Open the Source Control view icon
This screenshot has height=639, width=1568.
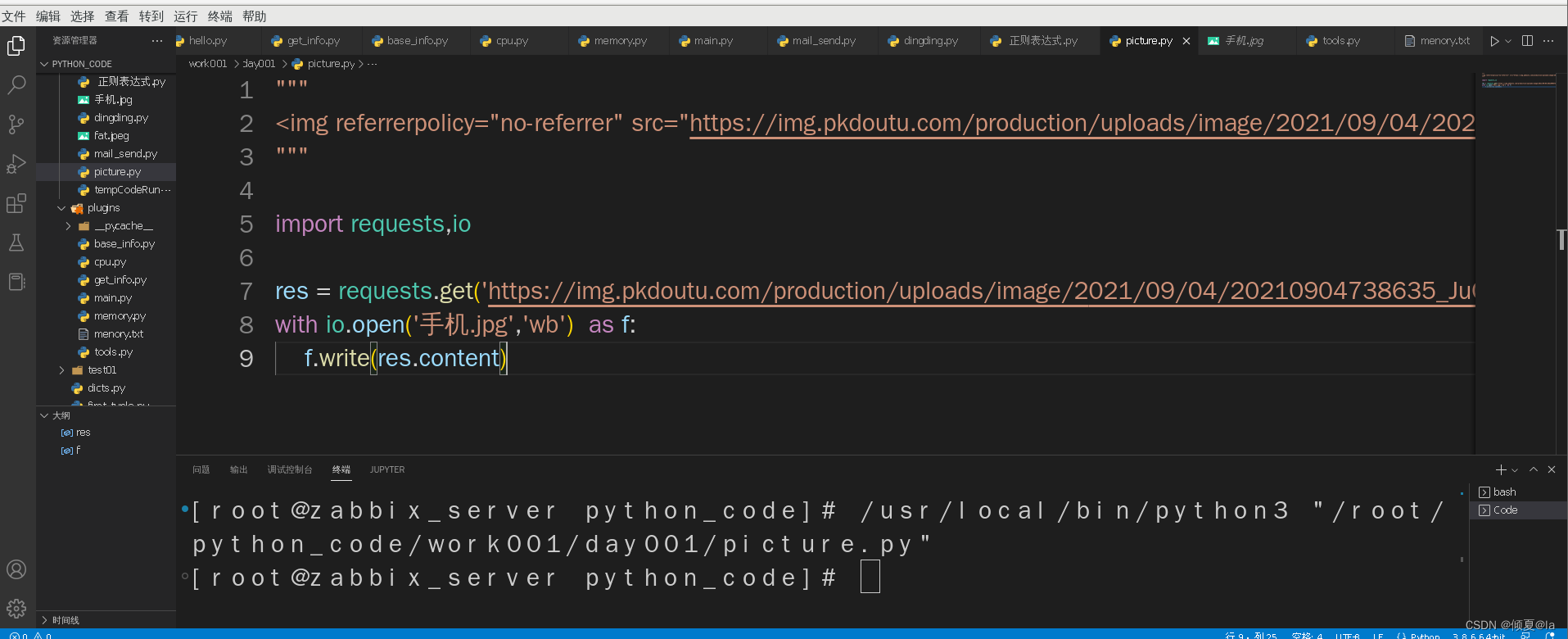[16, 124]
